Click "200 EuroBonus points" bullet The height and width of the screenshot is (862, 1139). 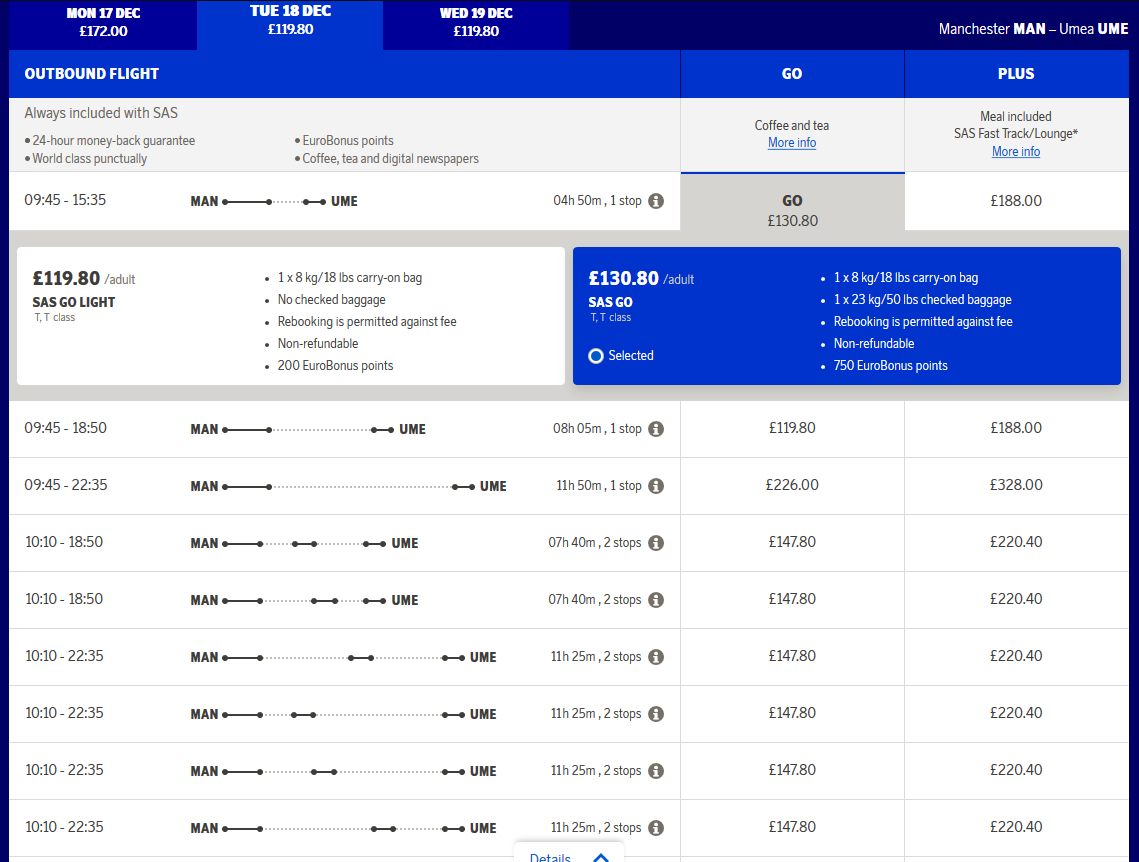click(335, 366)
